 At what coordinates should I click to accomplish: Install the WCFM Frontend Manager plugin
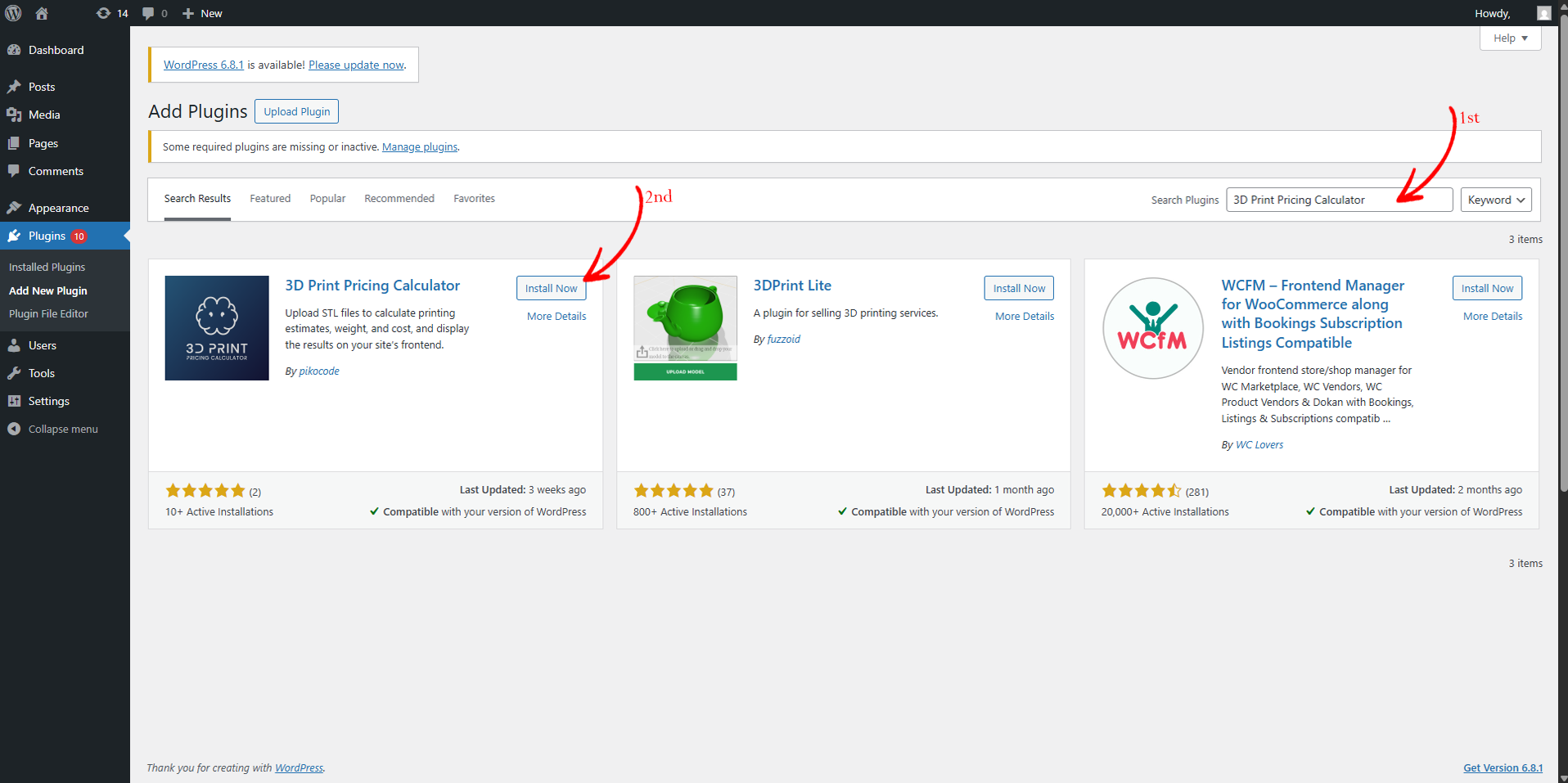tap(1487, 288)
